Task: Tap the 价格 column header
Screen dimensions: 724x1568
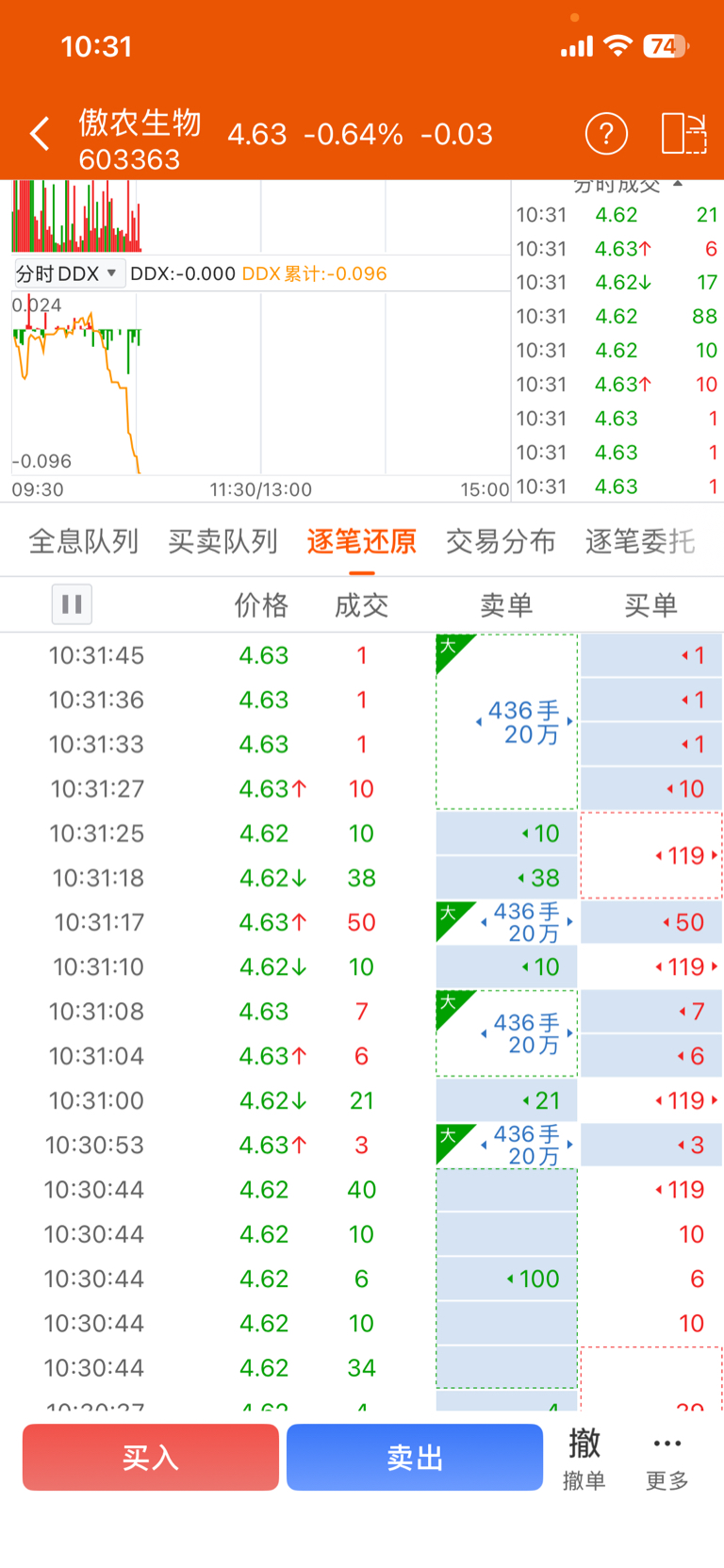Action: click(x=261, y=605)
